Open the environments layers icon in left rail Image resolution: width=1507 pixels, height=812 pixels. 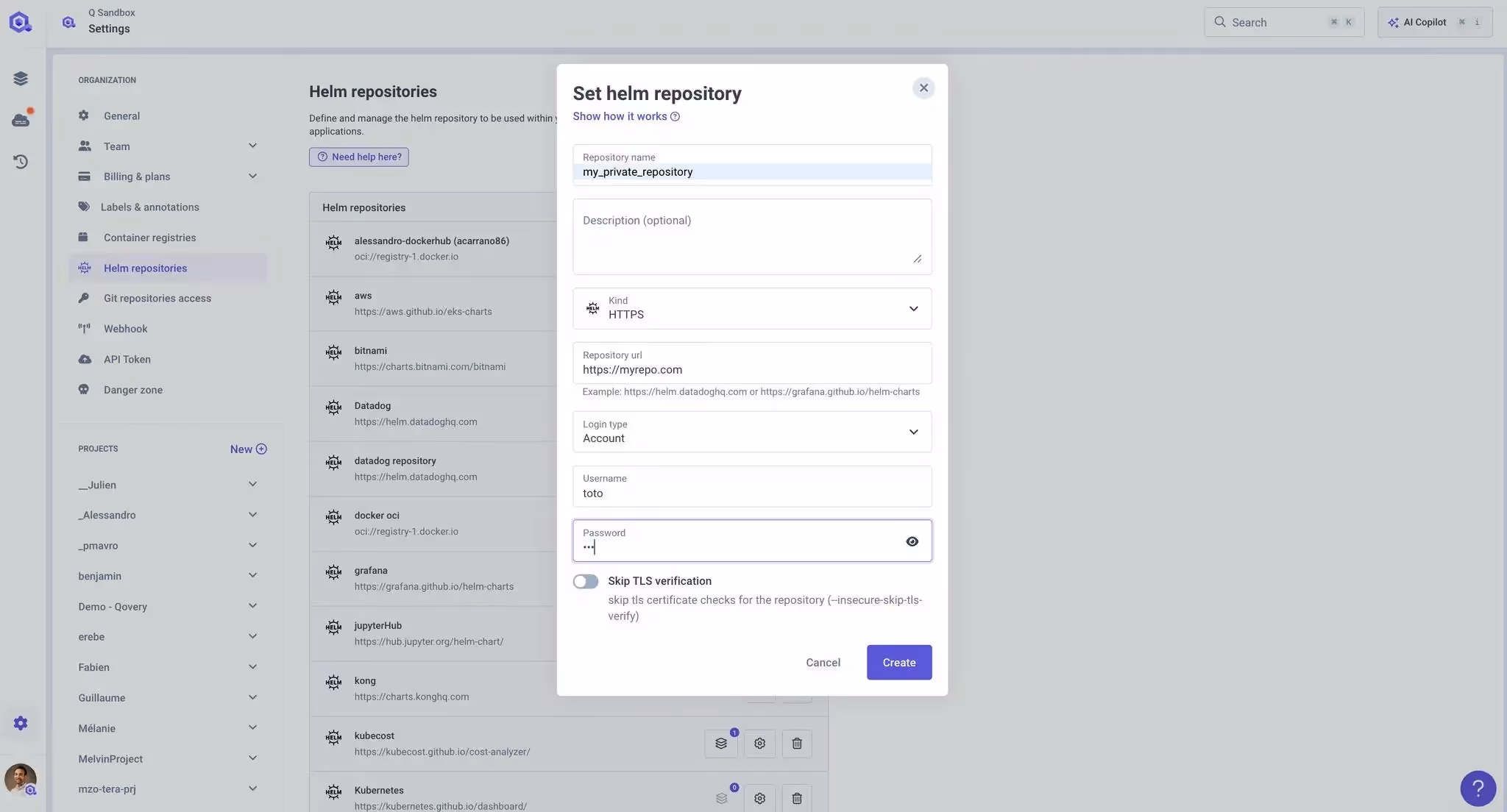pos(21,79)
